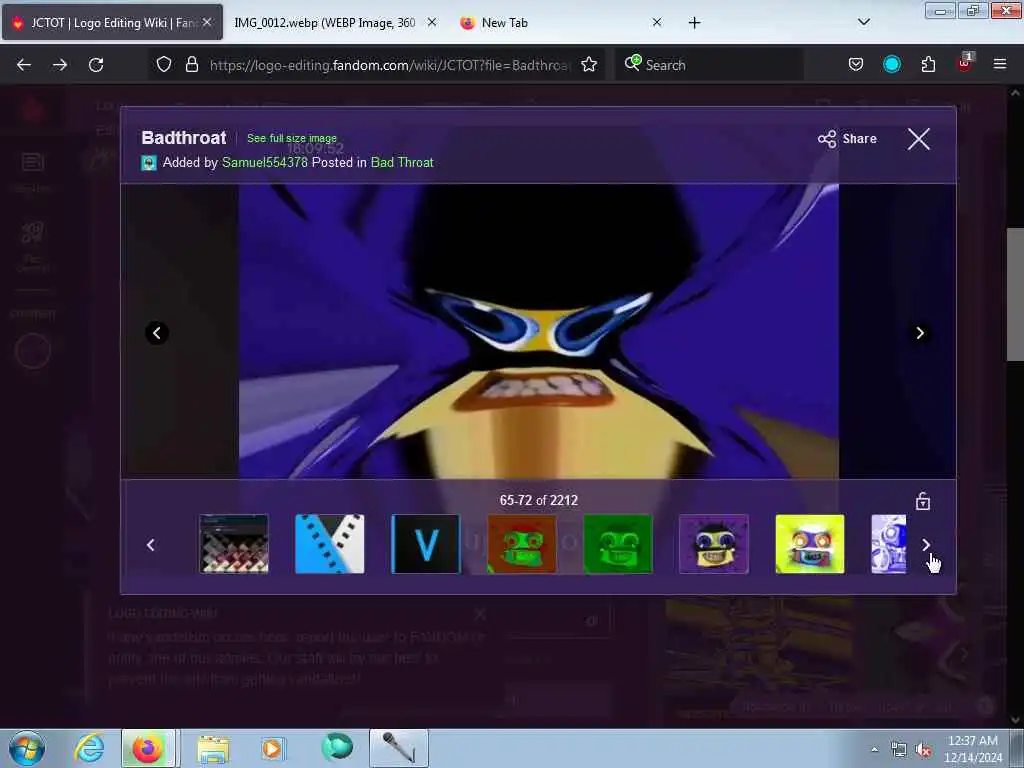Screen dimensions: 1024x768
Task: Open the network tray icon
Action: click(899, 749)
